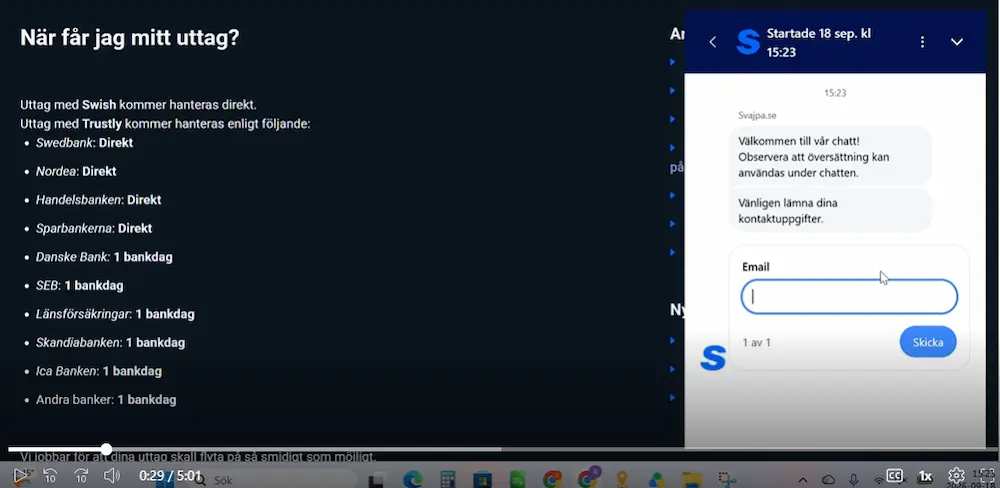The width and height of the screenshot is (1000, 488).
Task: Rewind the video 10 seconds
Action: coord(50,475)
